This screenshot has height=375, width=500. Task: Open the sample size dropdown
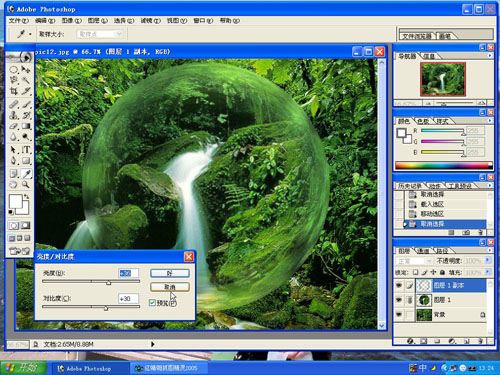100,34
